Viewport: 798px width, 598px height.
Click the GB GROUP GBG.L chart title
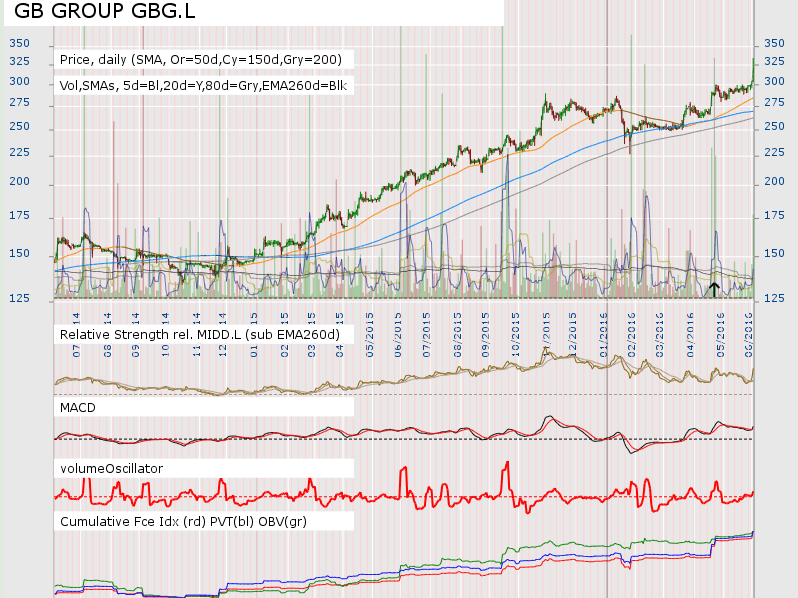click(104, 11)
